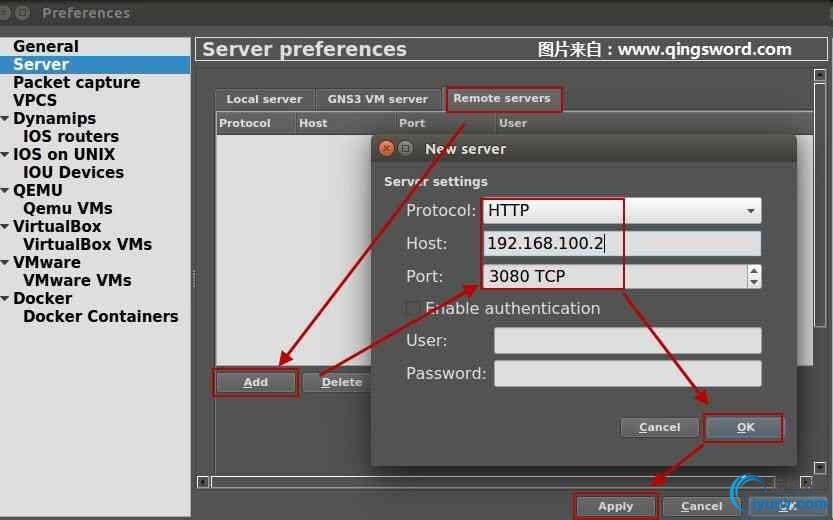The width and height of the screenshot is (833, 520).
Task: Click New server dialog minimize icon
Action: [405, 148]
